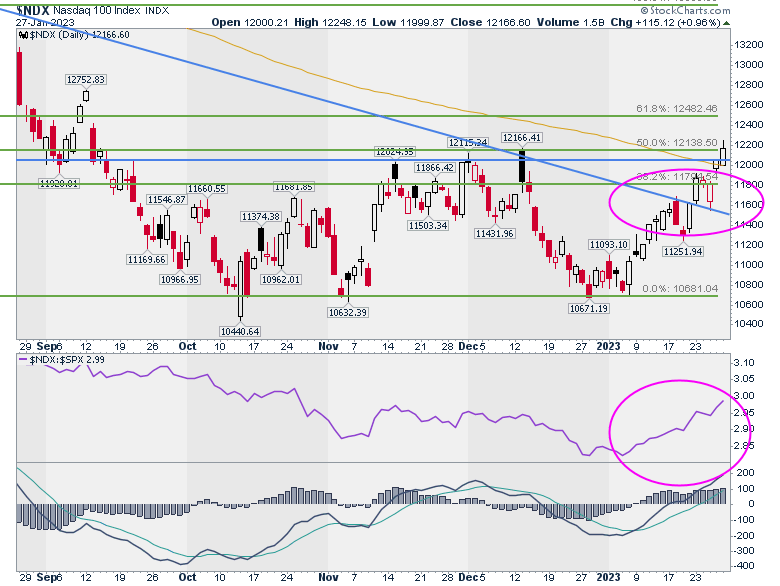Click the 10962.01 price label
Image resolution: width=780 pixels, height=586 pixels.
[x=281, y=280]
